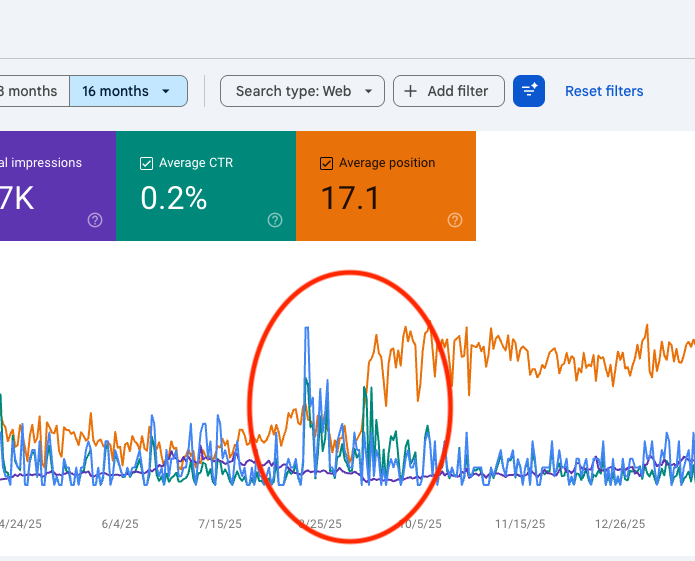Uncheck the Average position checkbox

(x=326, y=164)
